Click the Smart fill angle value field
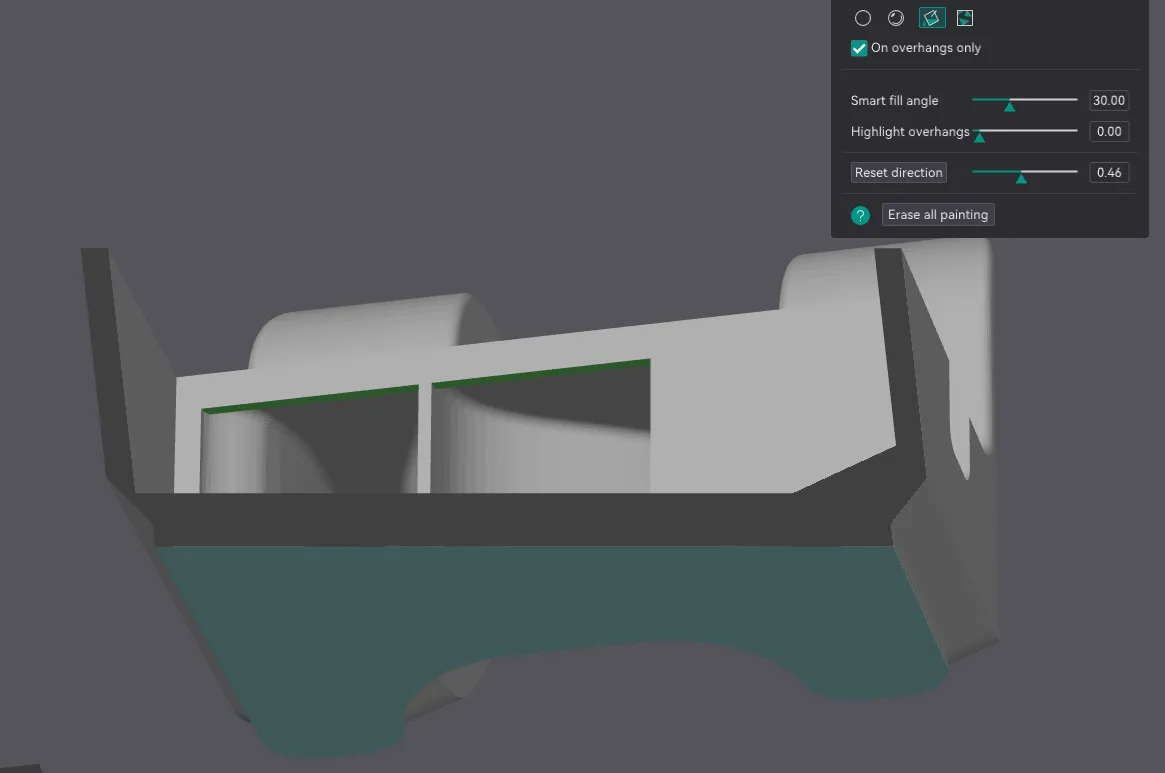 pyautogui.click(x=1108, y=100)
